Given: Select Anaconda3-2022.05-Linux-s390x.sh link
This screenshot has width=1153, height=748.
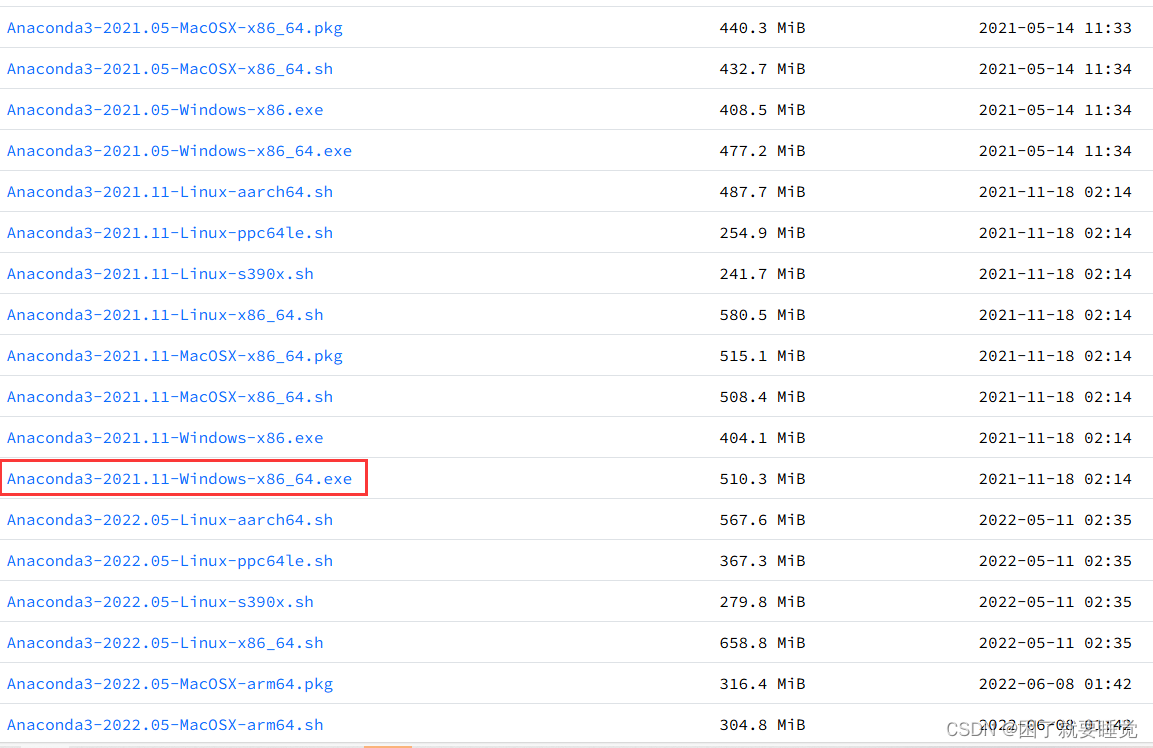Looking at the screenshot, I should (x=160, y=602).
